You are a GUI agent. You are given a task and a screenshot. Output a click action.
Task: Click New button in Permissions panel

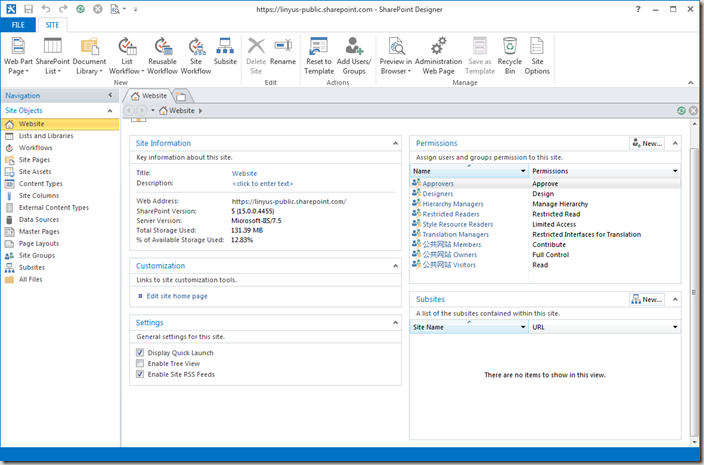[x=647, y=144]
